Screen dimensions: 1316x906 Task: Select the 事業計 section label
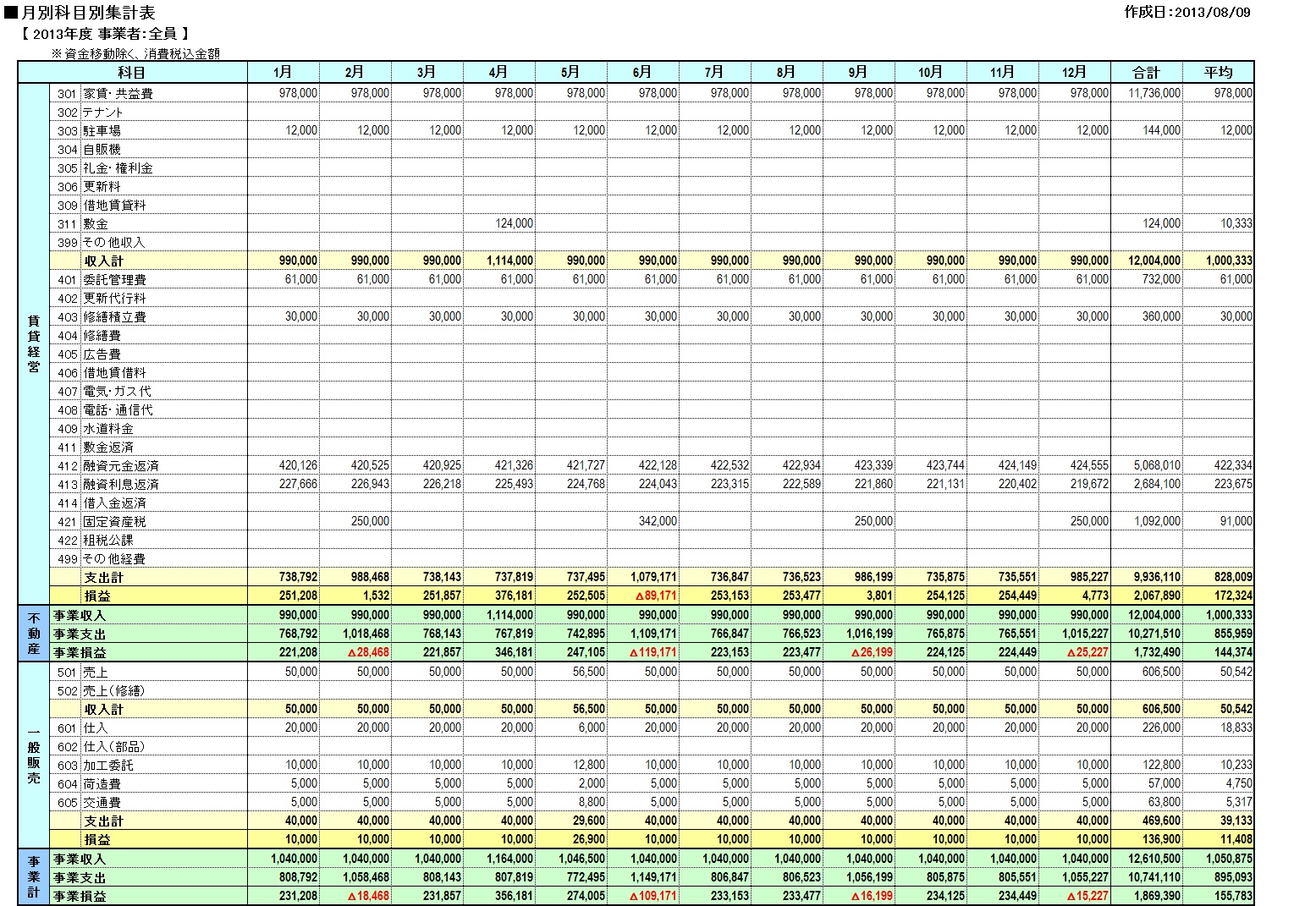34,877
